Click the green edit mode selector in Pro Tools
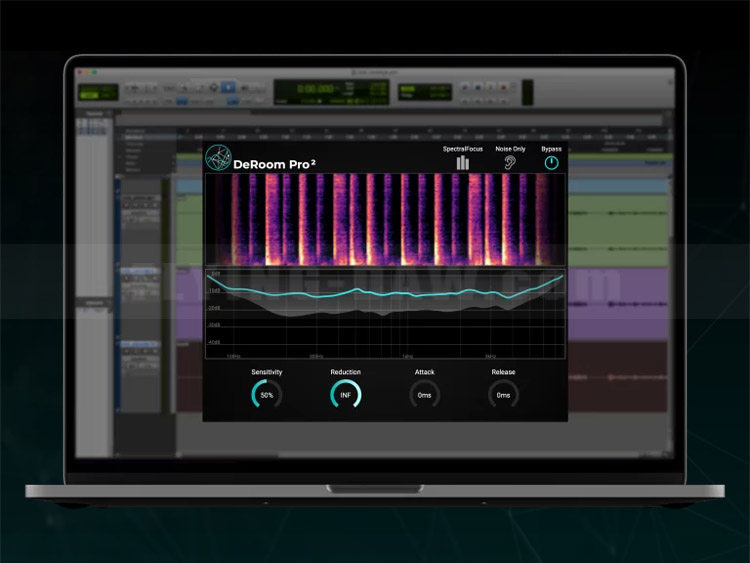 98,92
